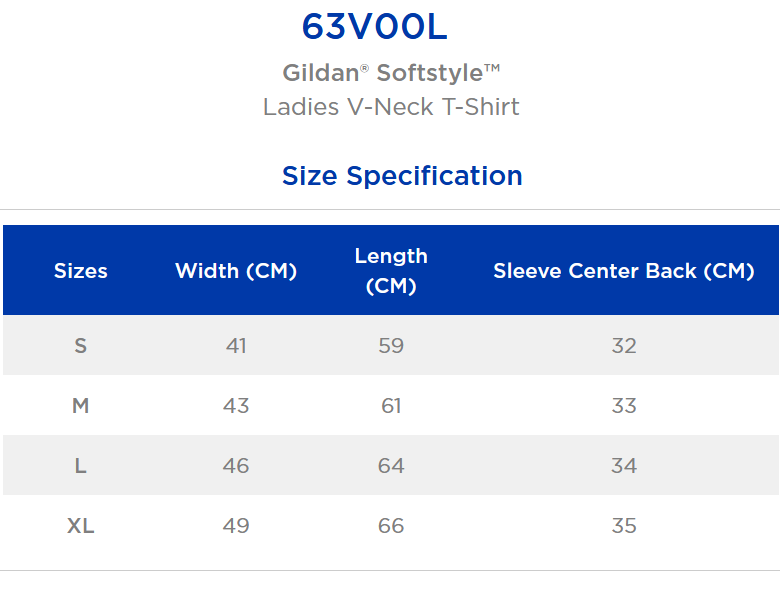Click width value 41 for size S
The image size is (780, 616).
(x=236, y=345)
